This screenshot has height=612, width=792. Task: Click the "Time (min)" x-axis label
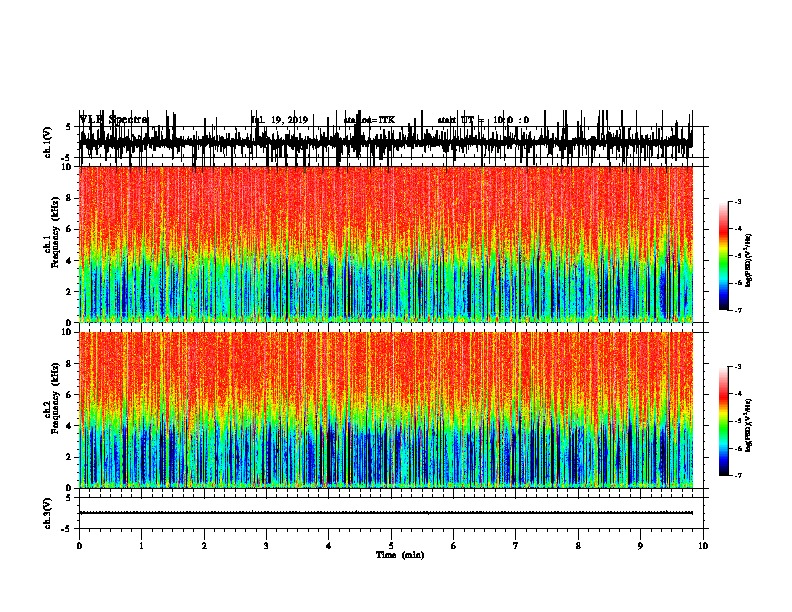tap(400, 555)
